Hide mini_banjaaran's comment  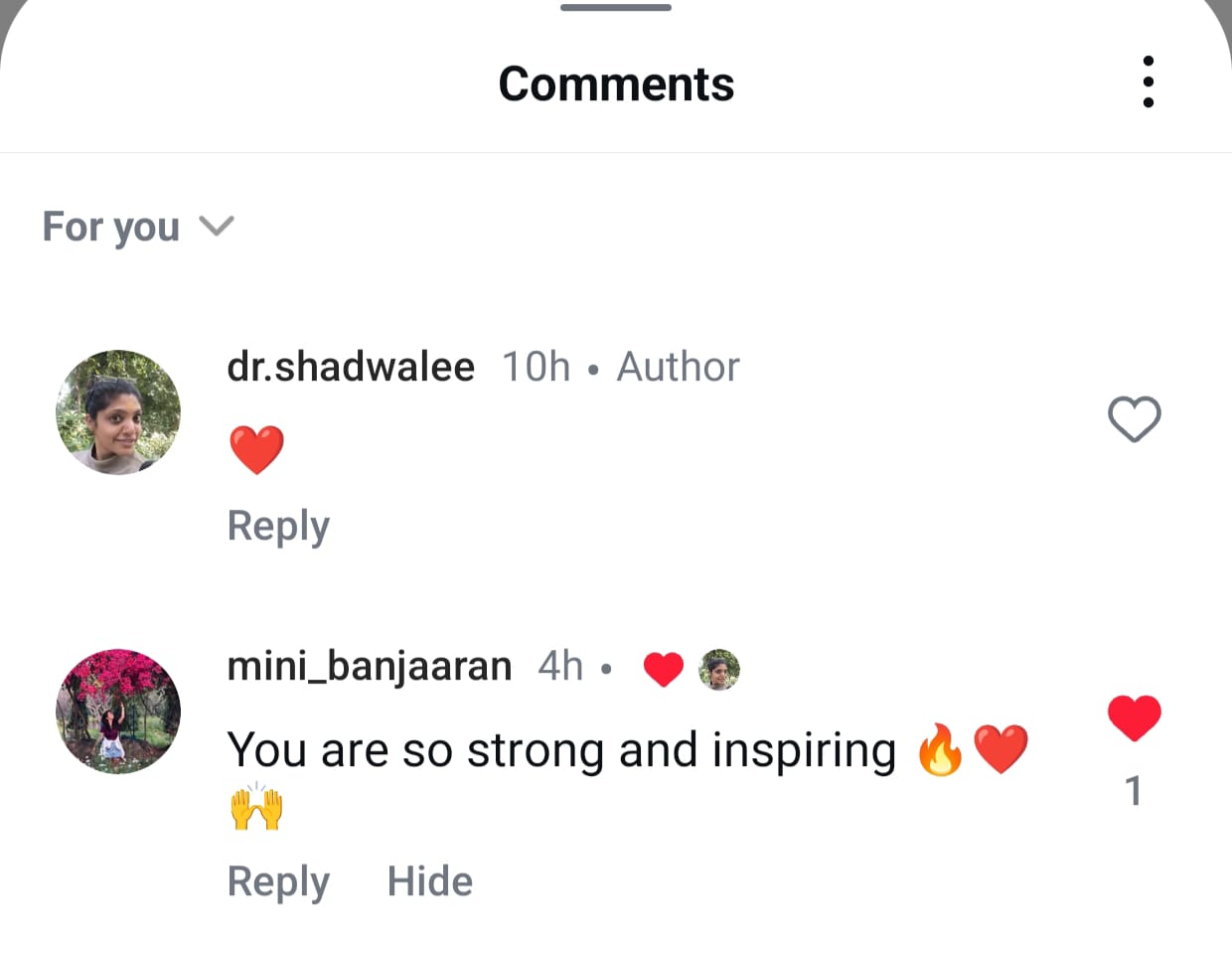click(430, 881)
